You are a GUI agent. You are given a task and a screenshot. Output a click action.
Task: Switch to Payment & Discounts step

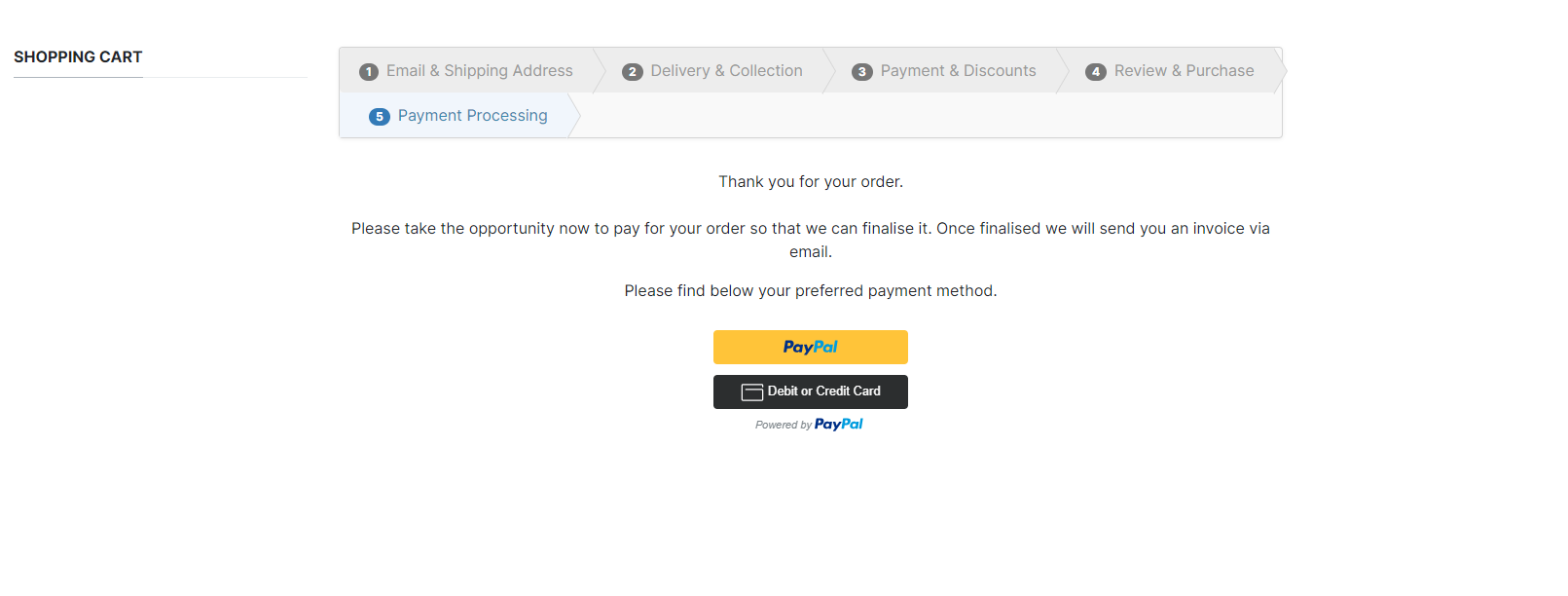tap(958, 71)
